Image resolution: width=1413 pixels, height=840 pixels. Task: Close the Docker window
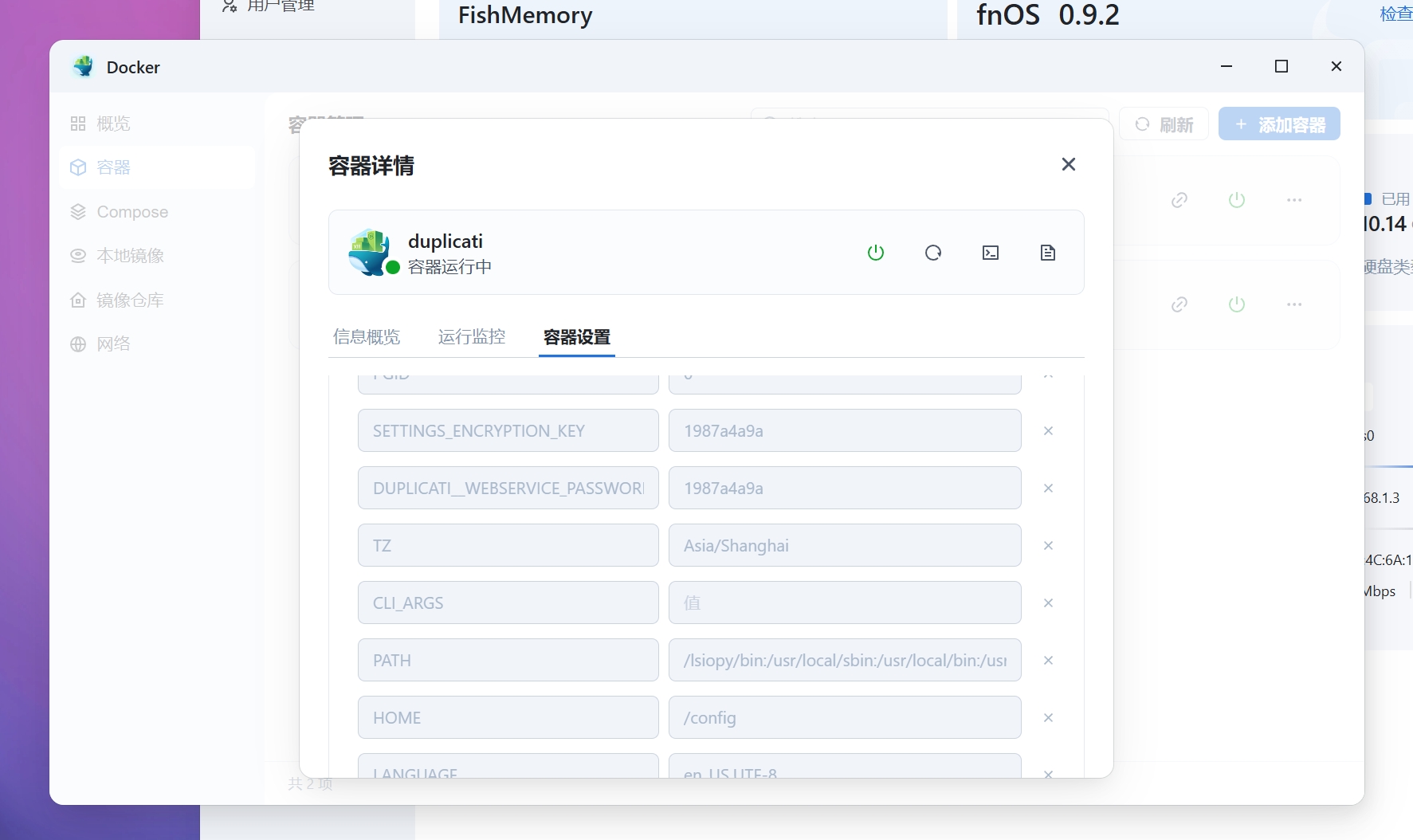[1336, 67]
